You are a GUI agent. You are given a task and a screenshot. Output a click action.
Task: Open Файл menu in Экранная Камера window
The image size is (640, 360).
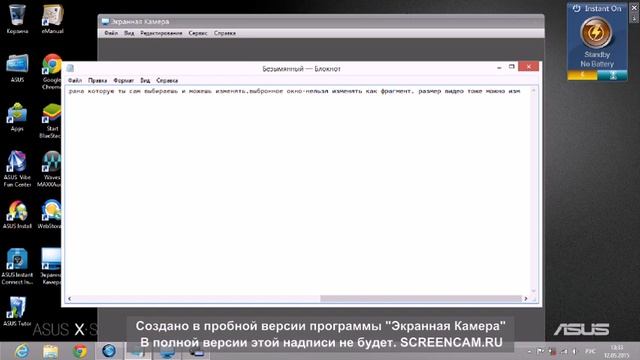click(111, 33)
